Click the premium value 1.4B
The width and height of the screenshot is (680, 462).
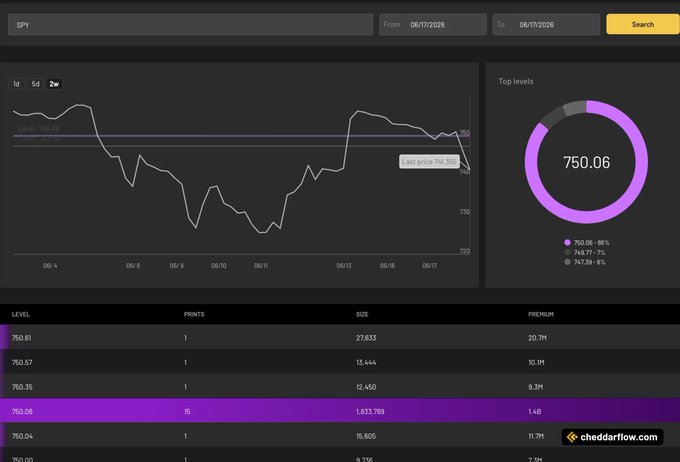(x=535, y=412)
